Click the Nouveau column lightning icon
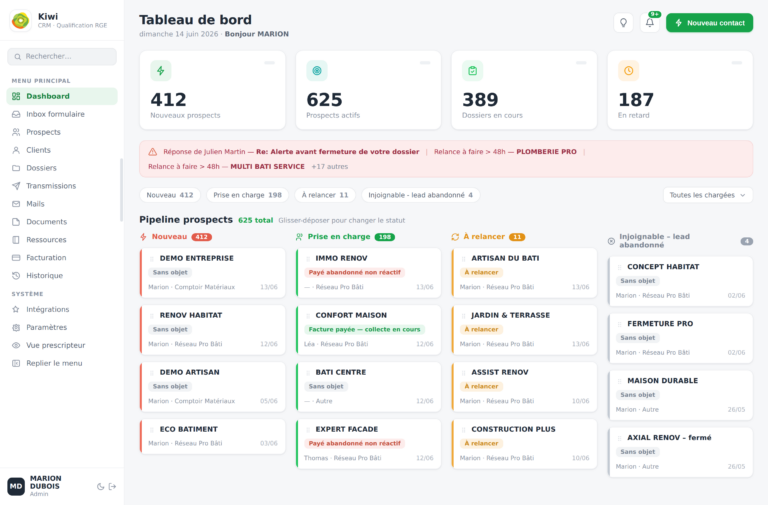Screen dimensions: 768x505 pyautogui.click(x=144, y=237)
